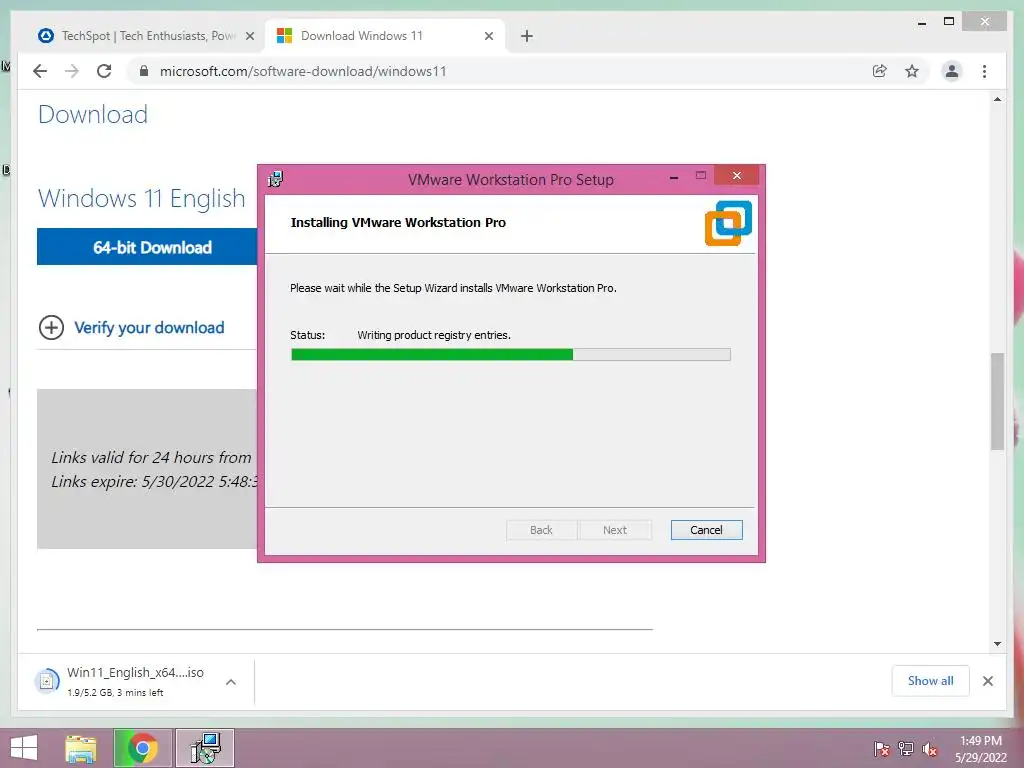Close the Download Windows 11 tab

click(488, 36)
